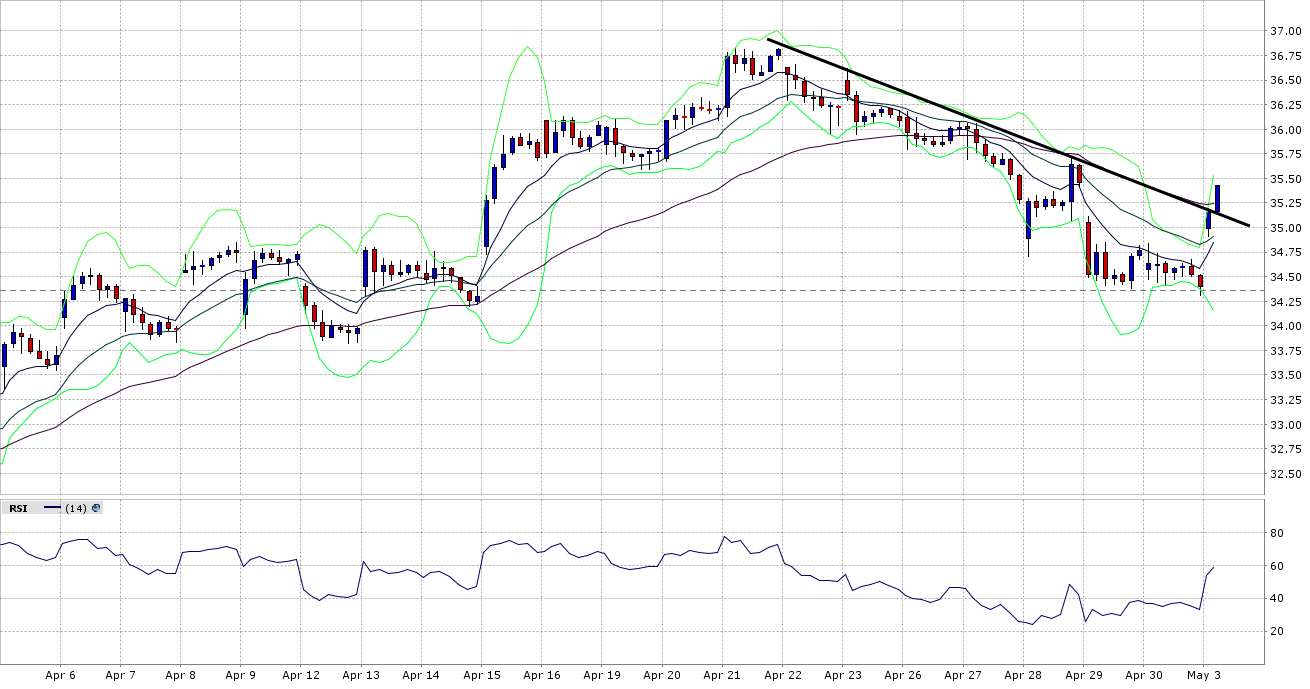Click the black descending trendline on the chart
1310x689 pixels.
1008,131
